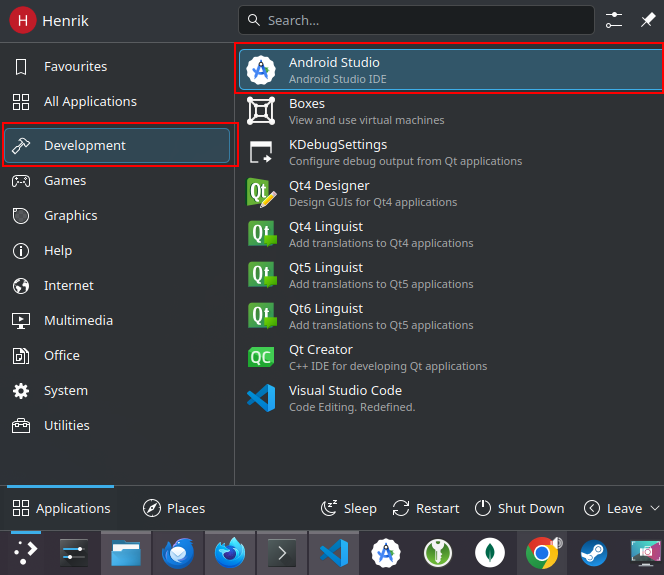Launch Qt4 Designer

click(451, 193)
